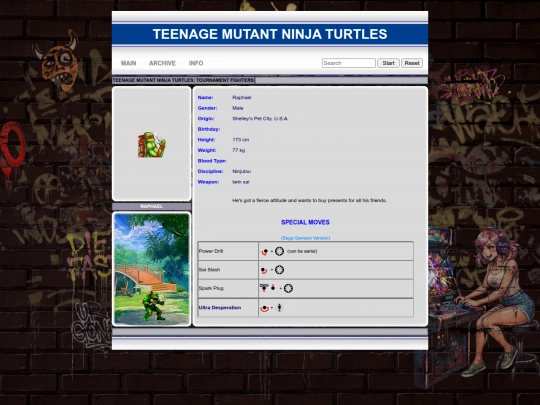The height and width of the screenshot is (405, 540).
Task: Click the Sai Slash button circle icon
Action: (279, 270)
